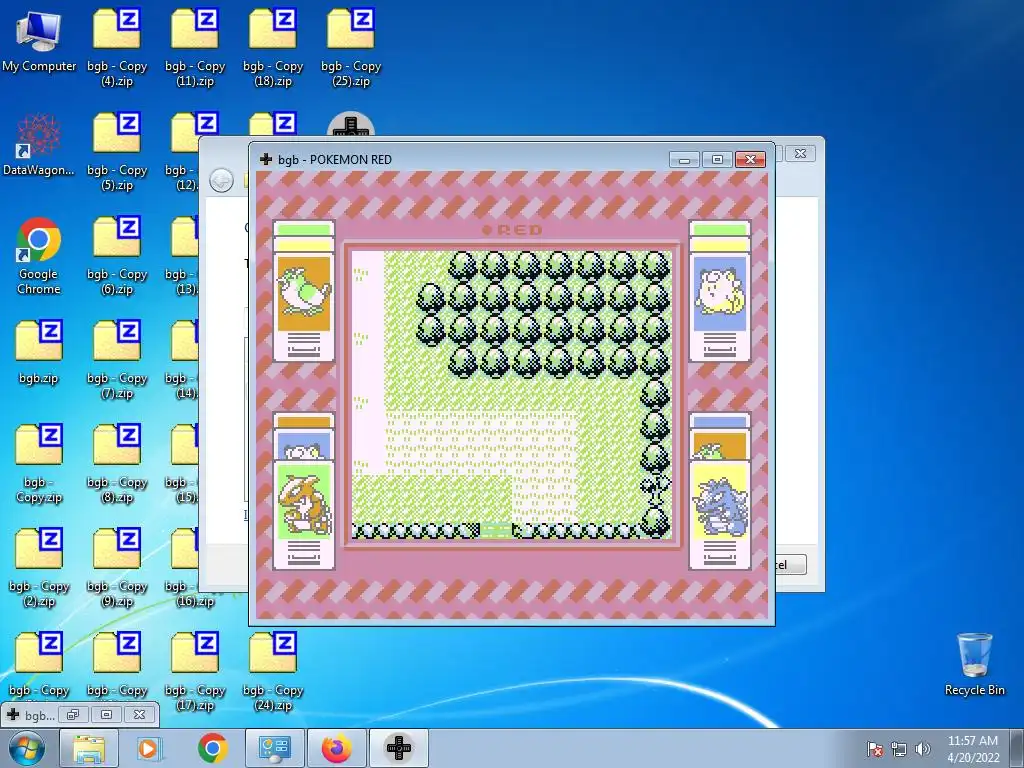Screen dimensions: 1024x768
Task: Open the Control Panel taskbar item
Action: pos(274,748)
